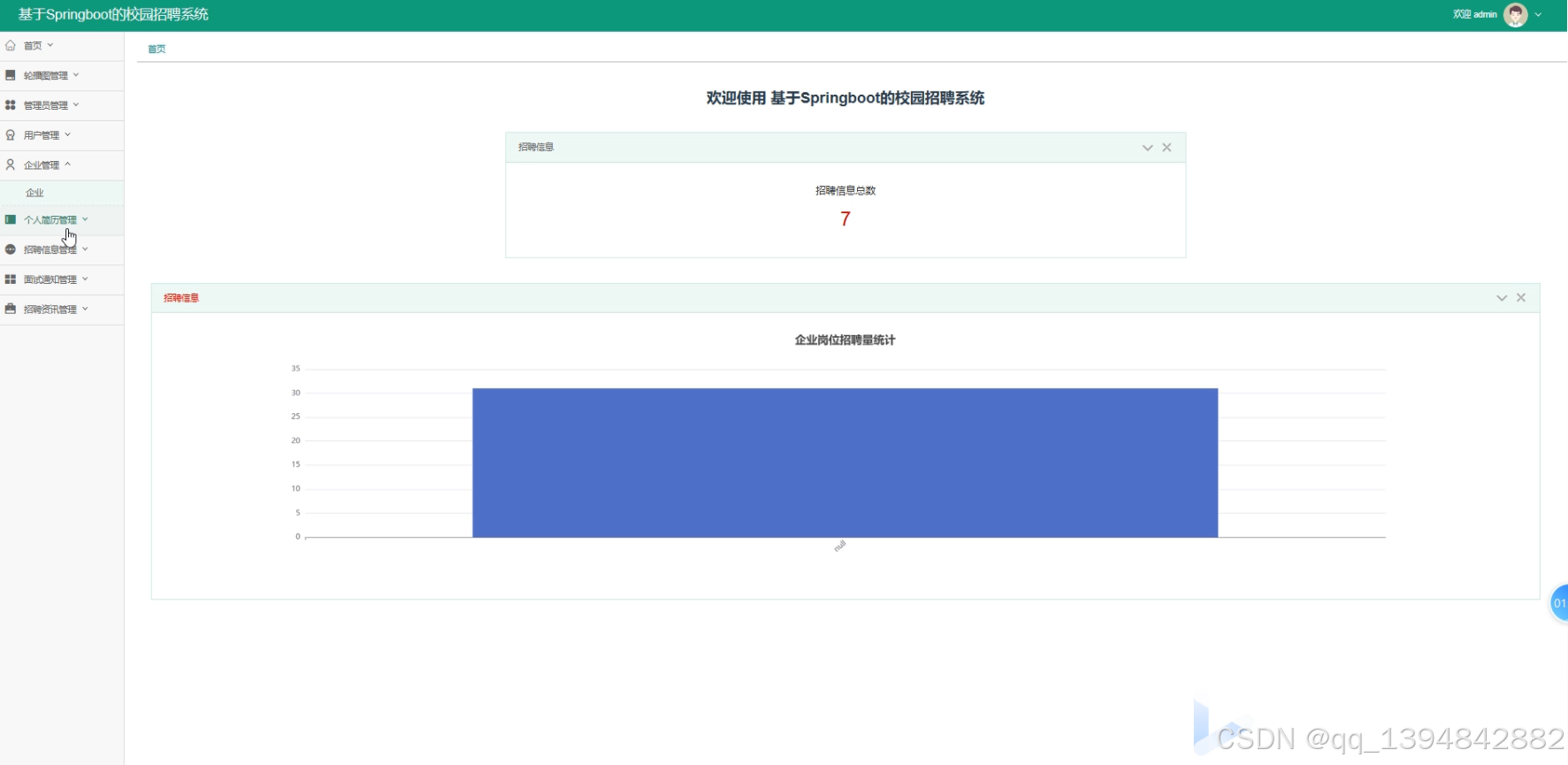Click the person icon beside 企业管理
The width and height of the screenshot is (1568, 765).
(x=11, y=164)
